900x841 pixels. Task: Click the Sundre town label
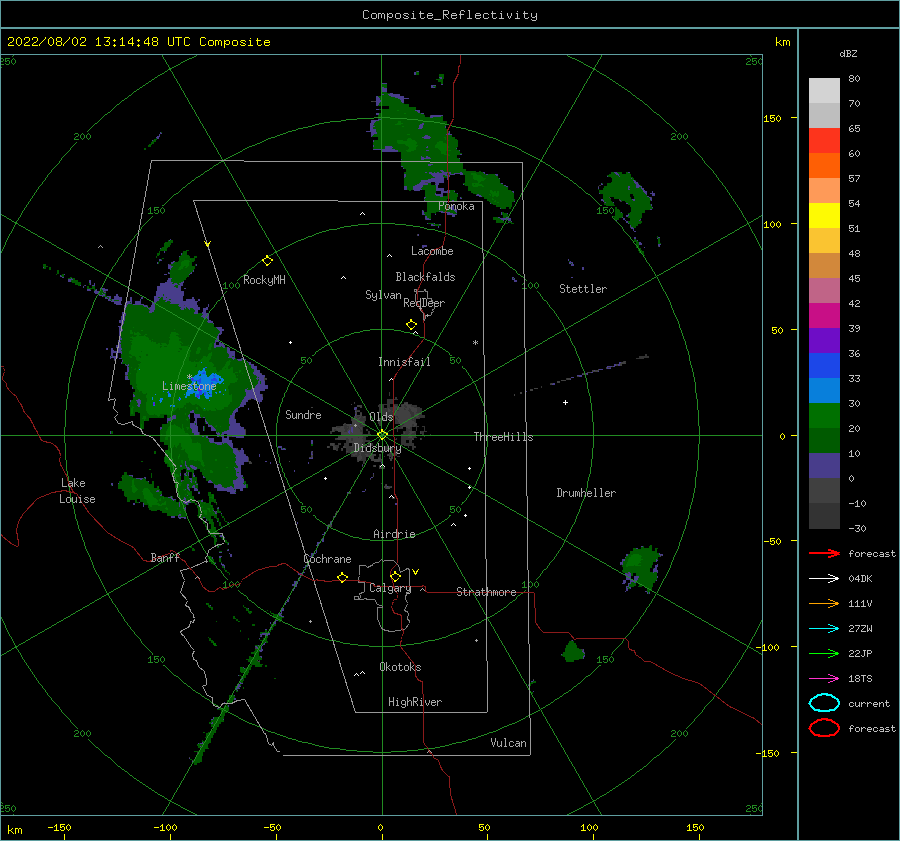303,415
